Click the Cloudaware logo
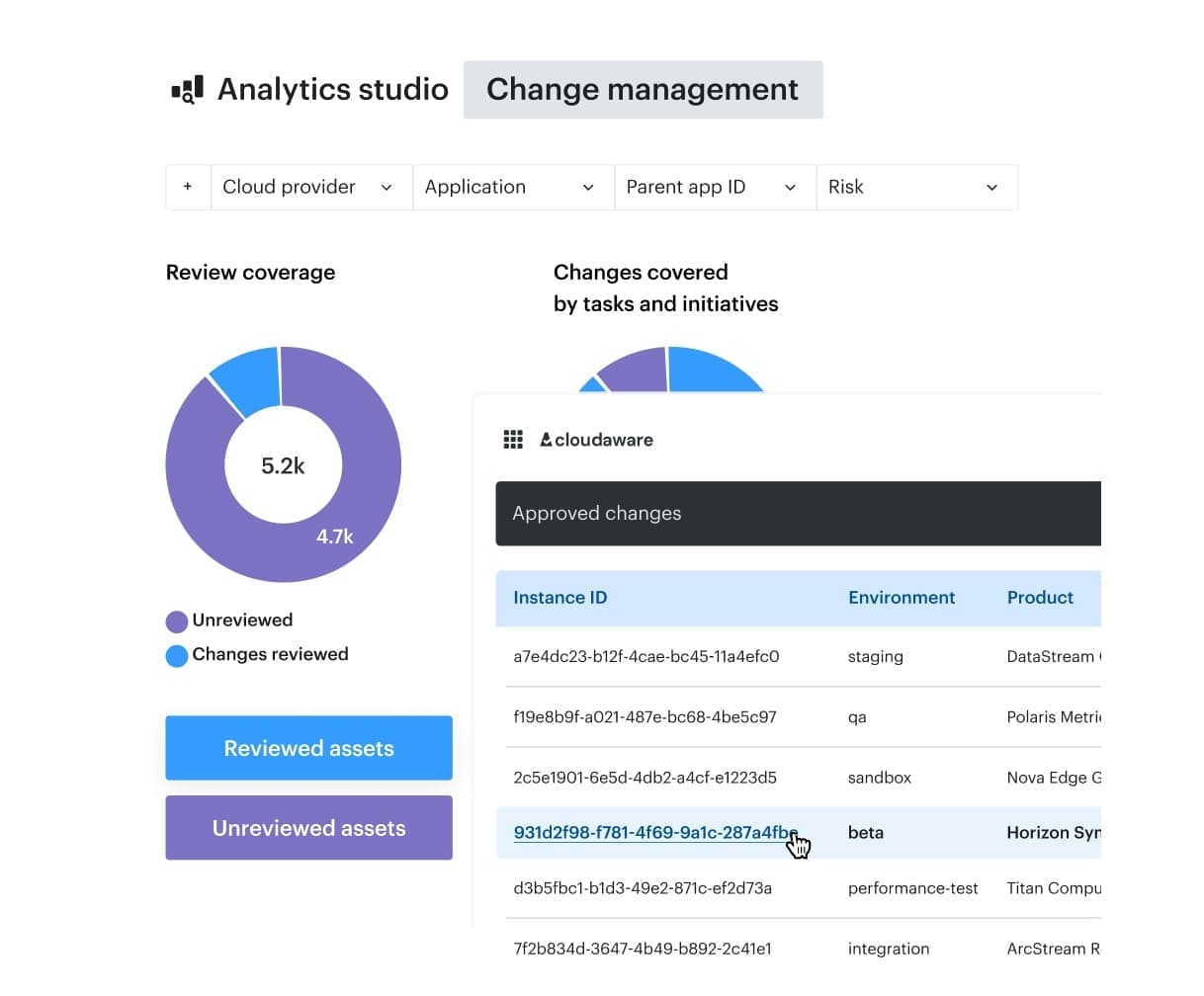 click(597, 440)
